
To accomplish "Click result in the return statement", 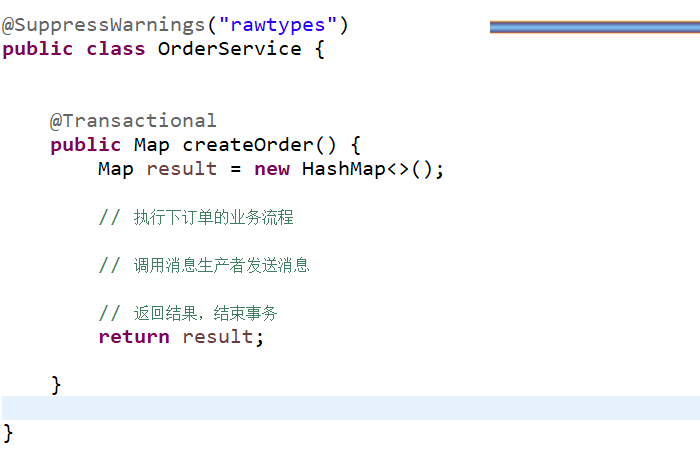I will click(x=217, y=337).
